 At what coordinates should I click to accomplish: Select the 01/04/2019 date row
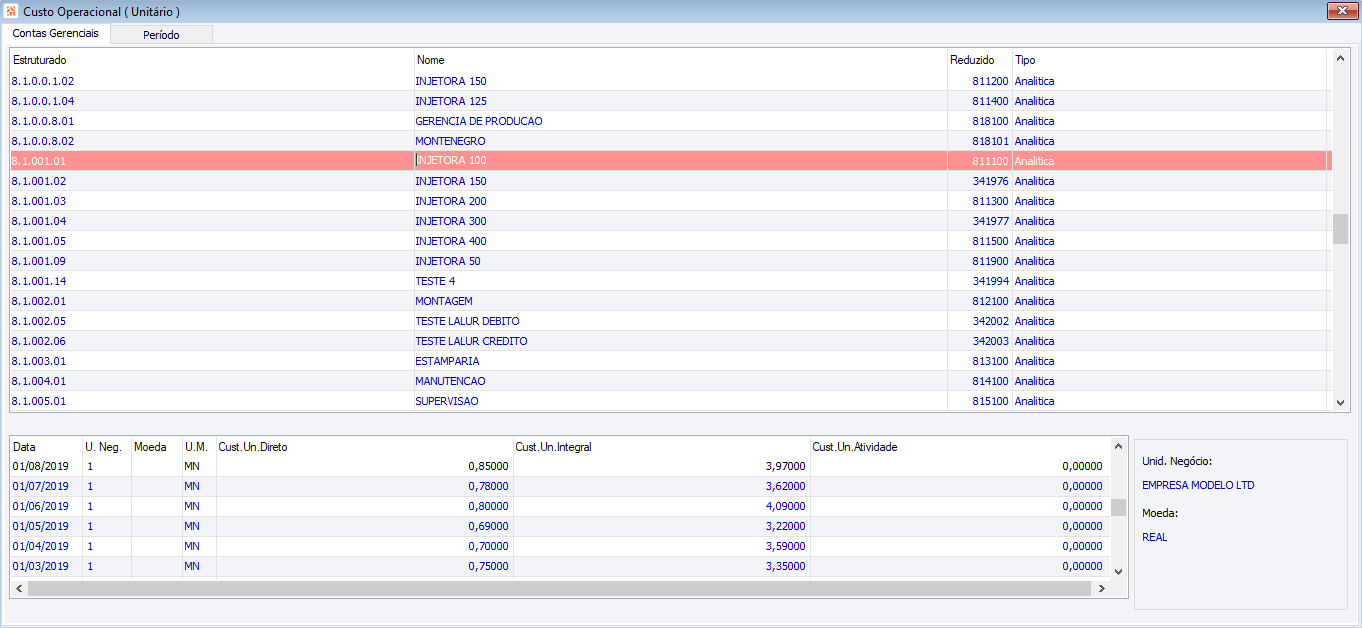(559, 546)
